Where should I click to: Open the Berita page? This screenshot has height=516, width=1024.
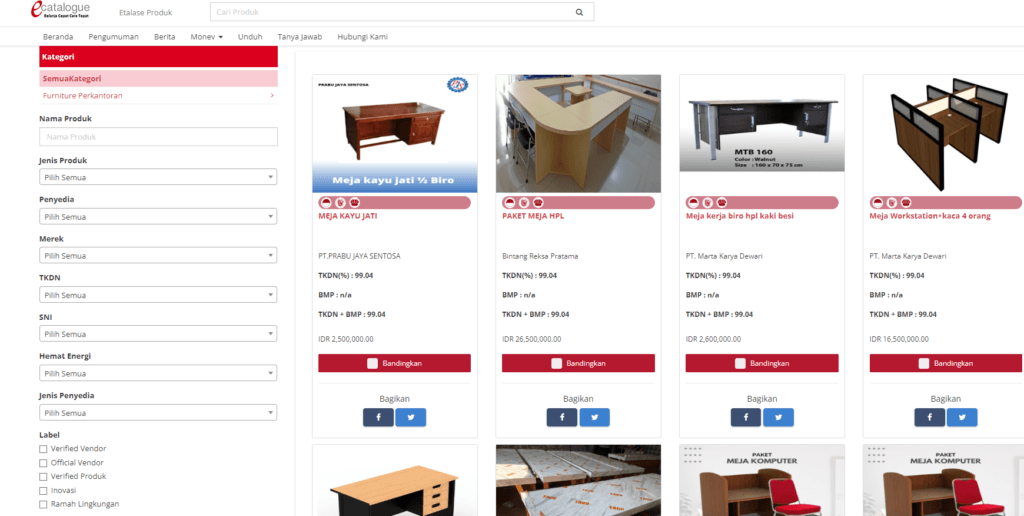tap(165, 37)
